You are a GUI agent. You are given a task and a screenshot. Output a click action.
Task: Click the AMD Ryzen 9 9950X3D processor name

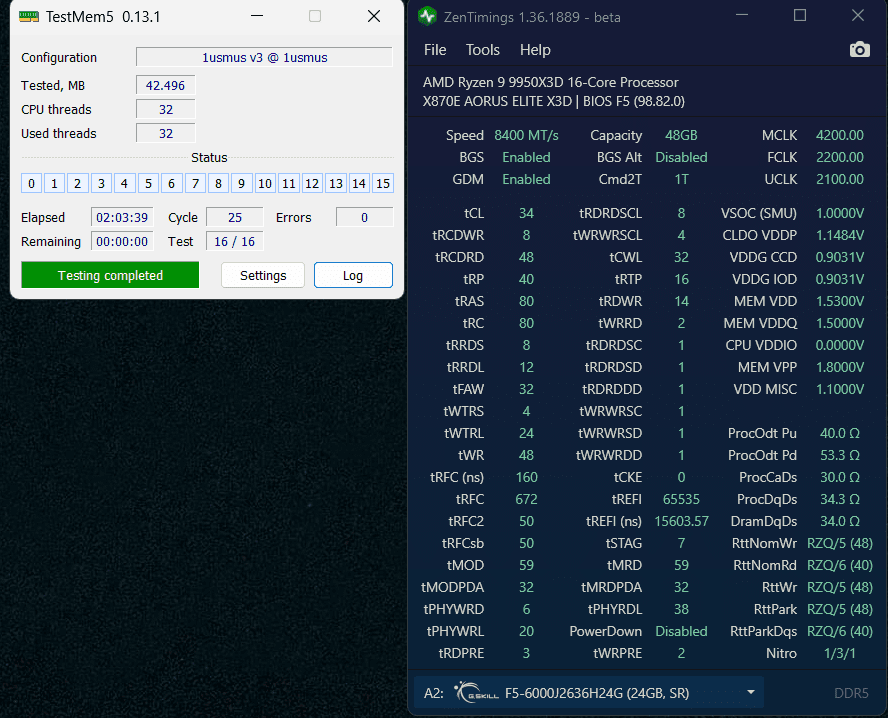pos(550,82)
